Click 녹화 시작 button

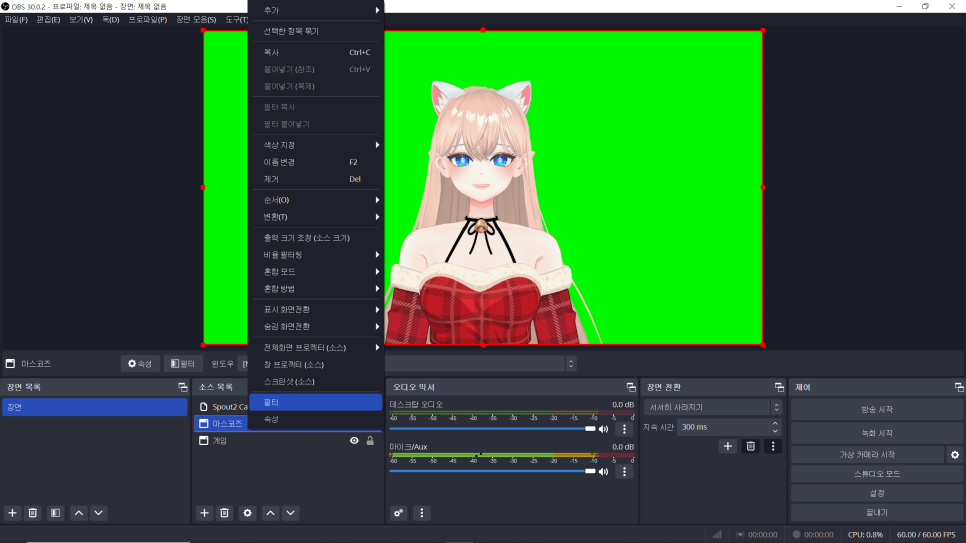876,433
